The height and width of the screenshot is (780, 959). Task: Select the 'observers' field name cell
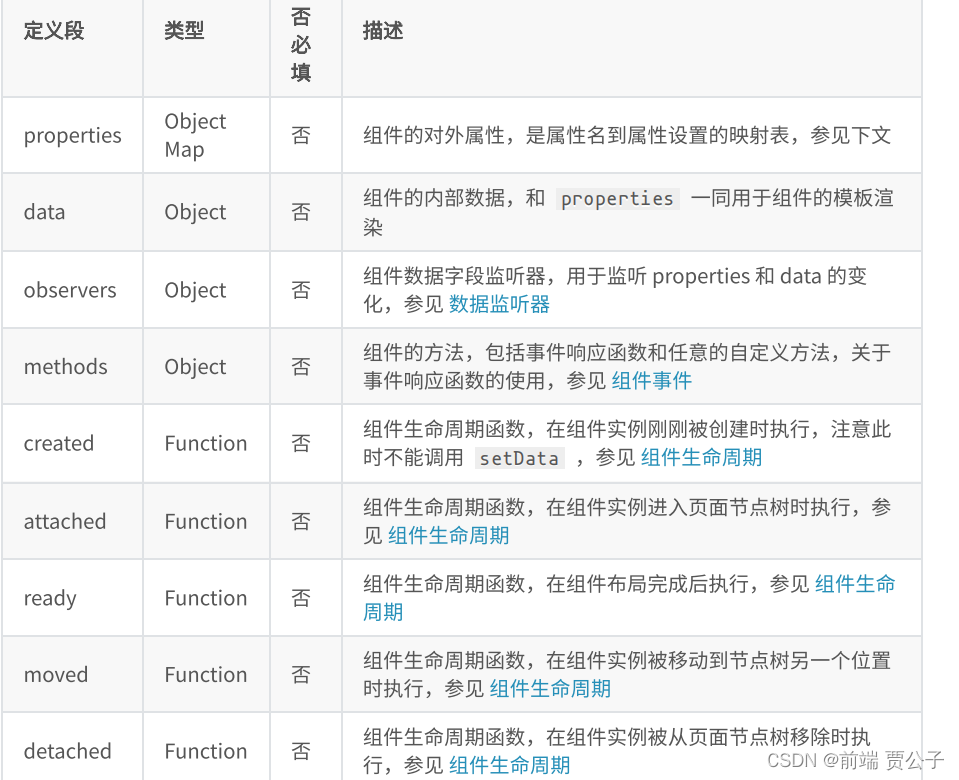[72, 290]
